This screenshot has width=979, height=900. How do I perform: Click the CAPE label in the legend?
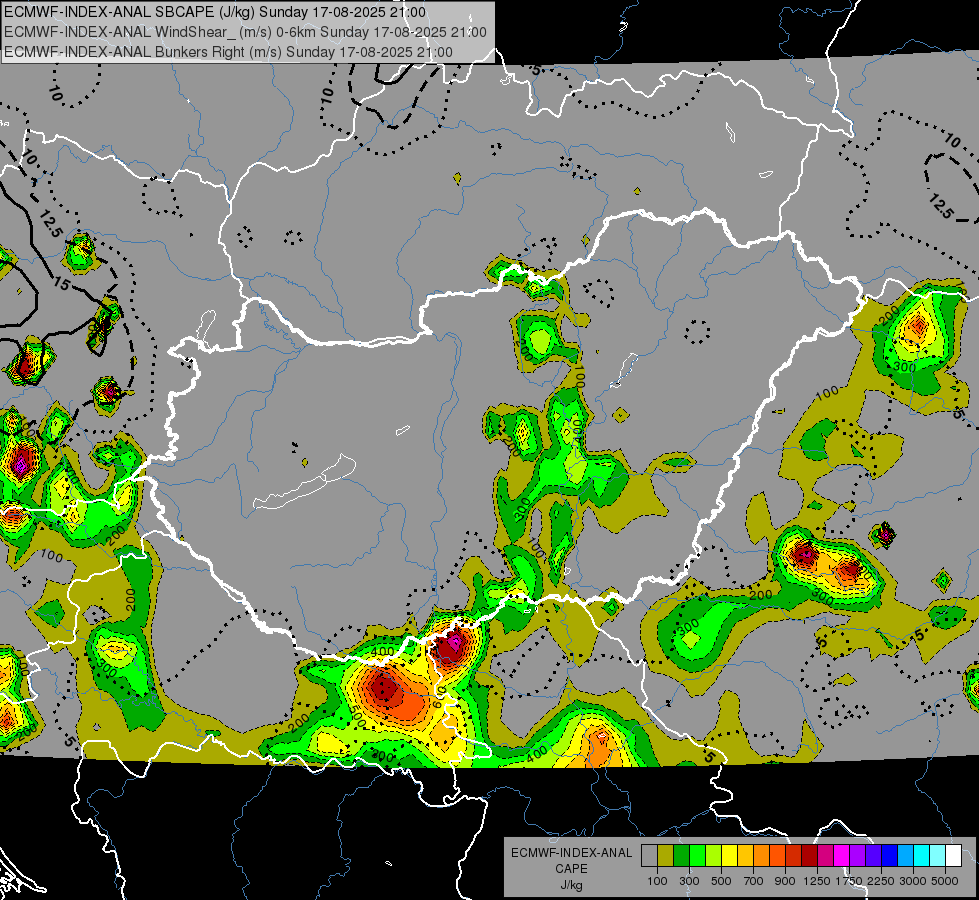[571, 869]
